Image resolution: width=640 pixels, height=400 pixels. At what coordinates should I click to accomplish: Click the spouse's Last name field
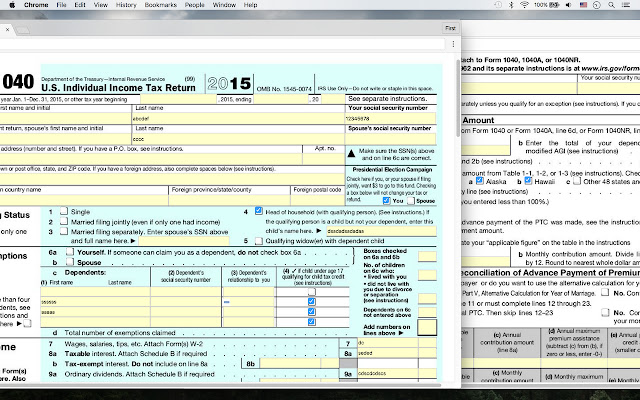point(238,139)
